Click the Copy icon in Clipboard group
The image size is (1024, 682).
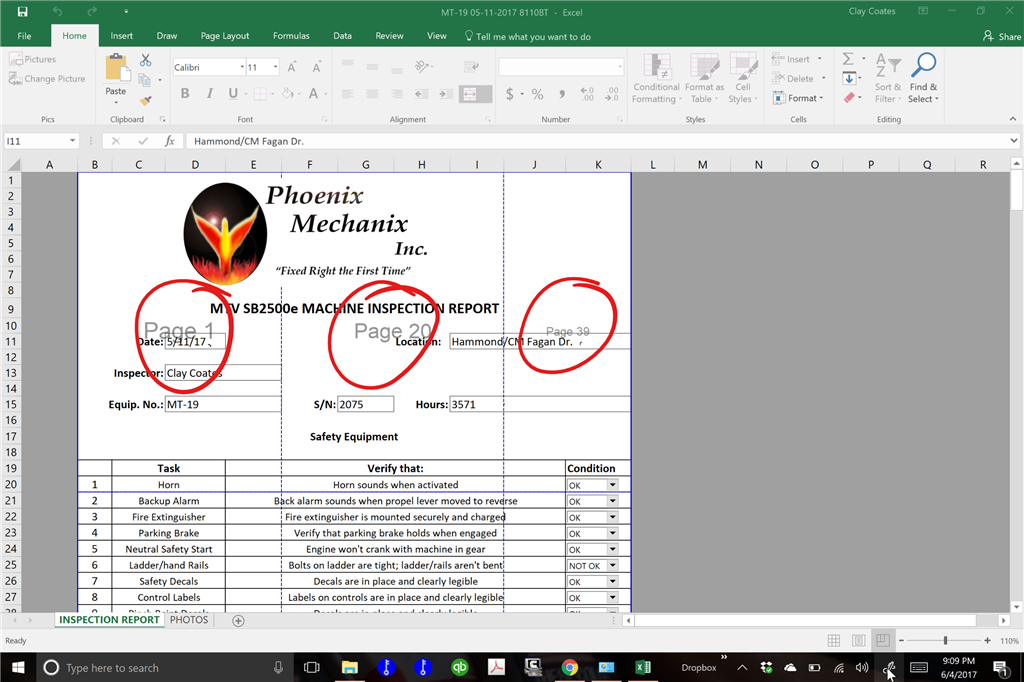pyautogui.click(x=145, y=80)
